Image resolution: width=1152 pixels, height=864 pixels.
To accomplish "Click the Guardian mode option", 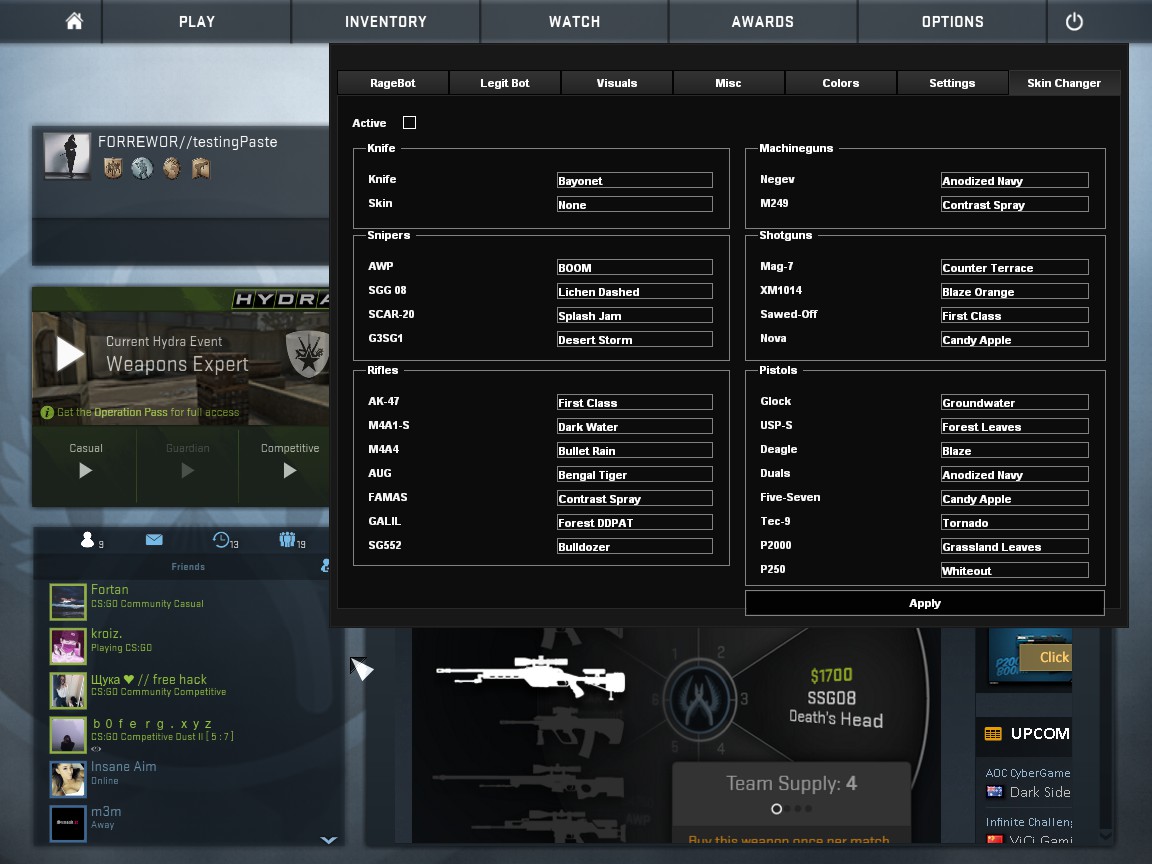I will [x=187, y=461].
